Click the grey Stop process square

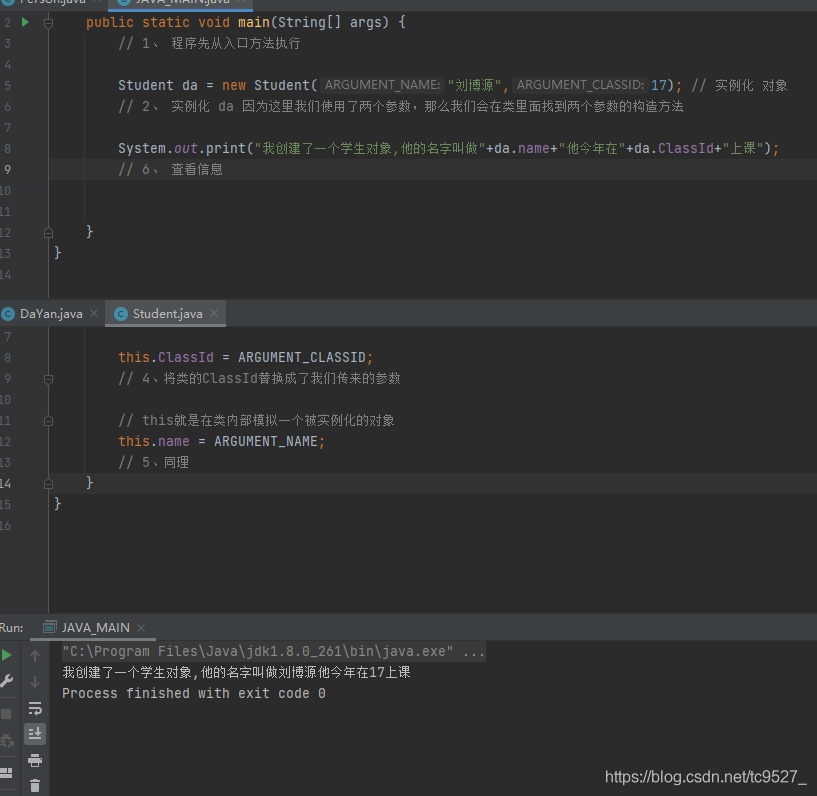(x=6, y=714)
